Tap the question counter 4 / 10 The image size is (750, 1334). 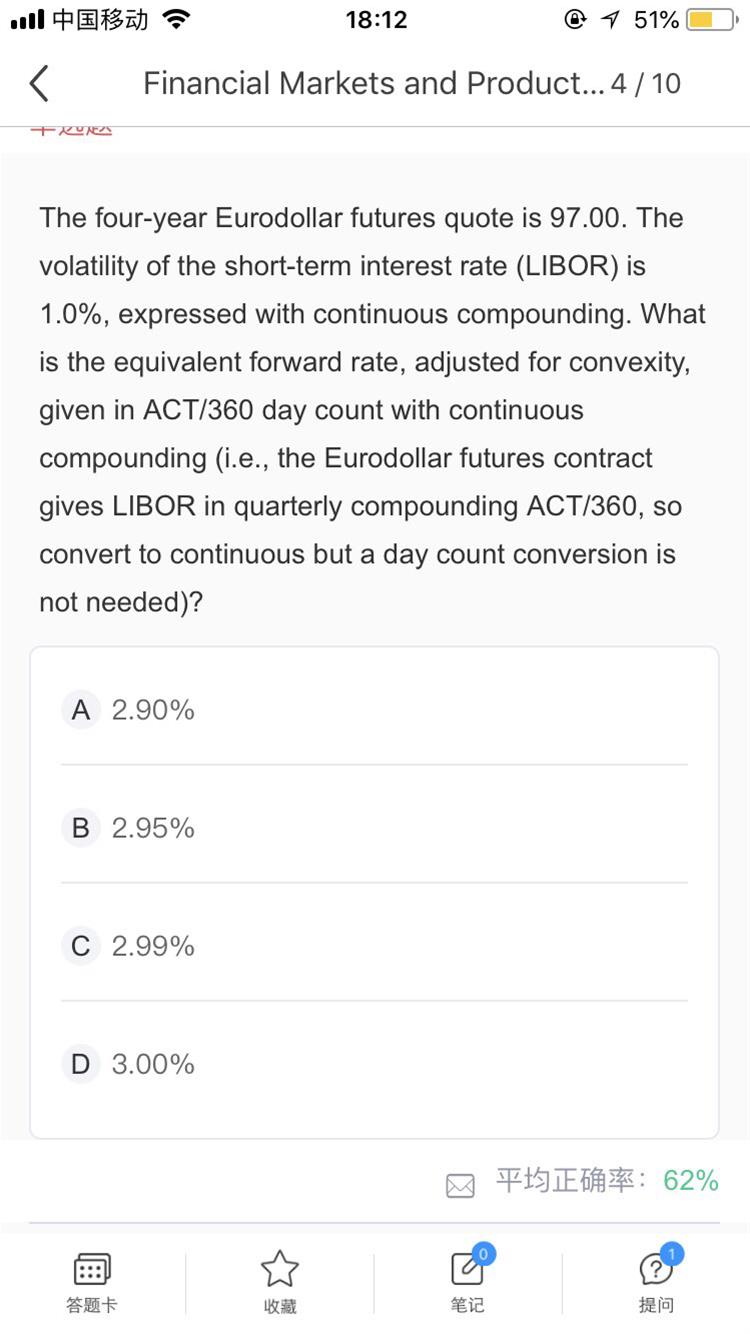click(x=646, y=83)
